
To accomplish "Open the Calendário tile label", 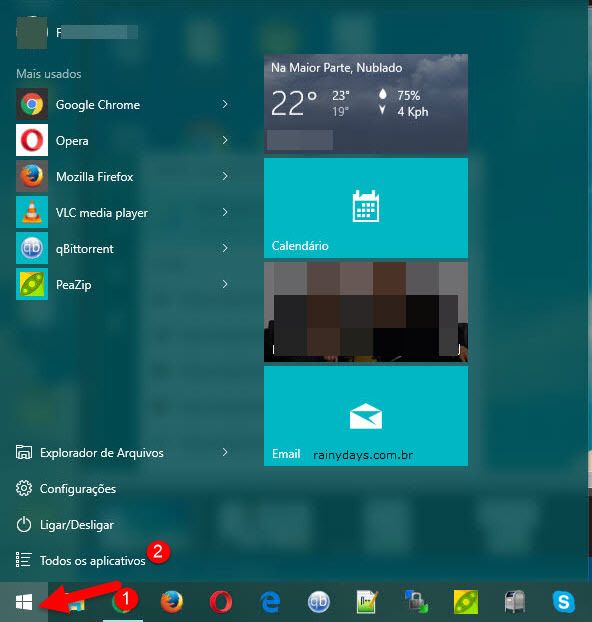I will pyautogui.click(x=300, y=246).
